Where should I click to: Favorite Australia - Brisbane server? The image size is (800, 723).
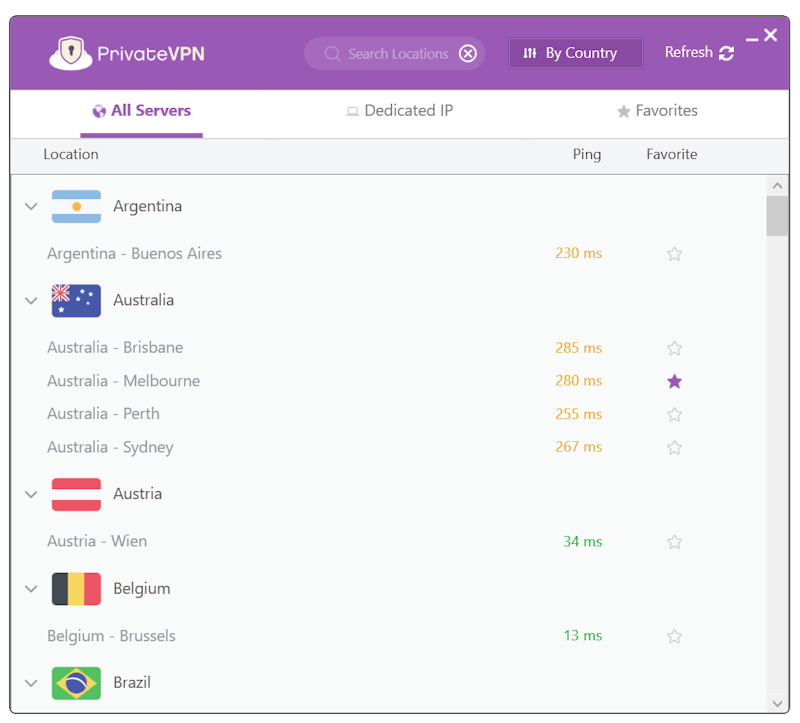[x=674, y=348]
